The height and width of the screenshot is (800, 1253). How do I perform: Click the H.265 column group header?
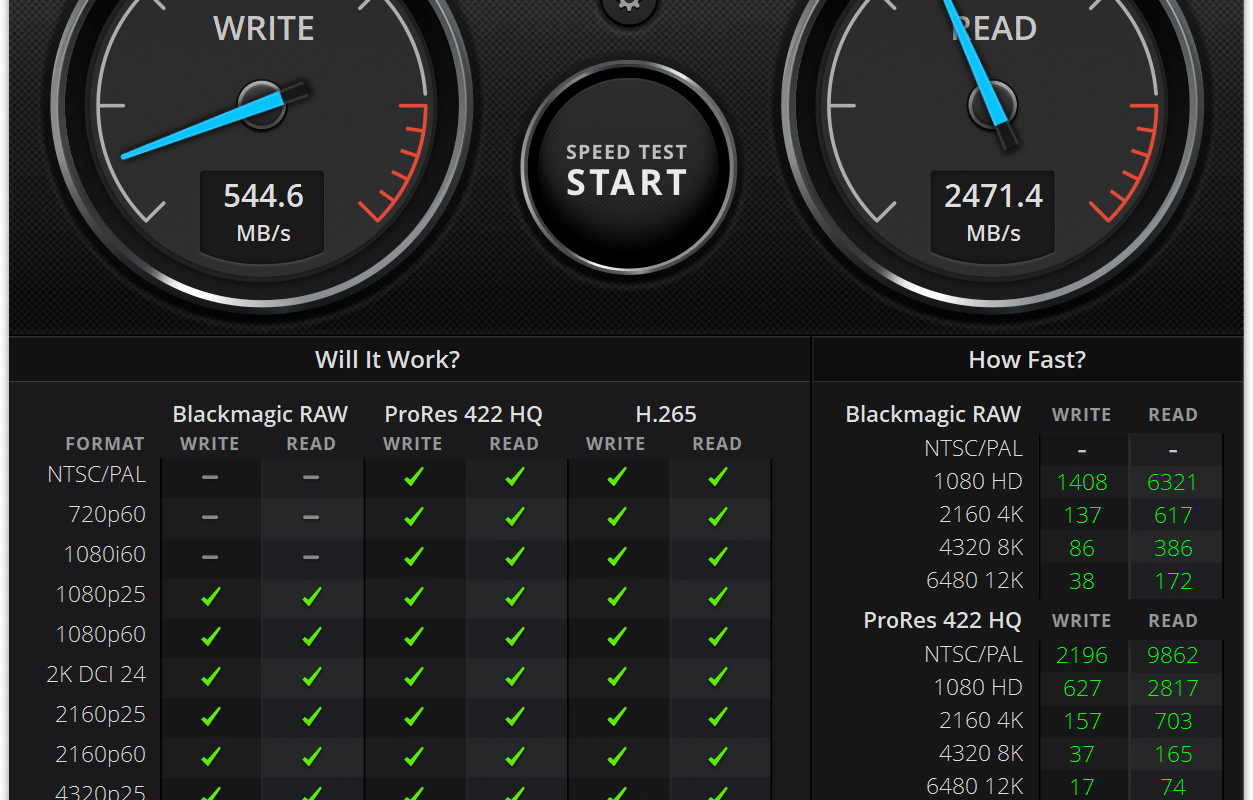[x=665, y=414]
